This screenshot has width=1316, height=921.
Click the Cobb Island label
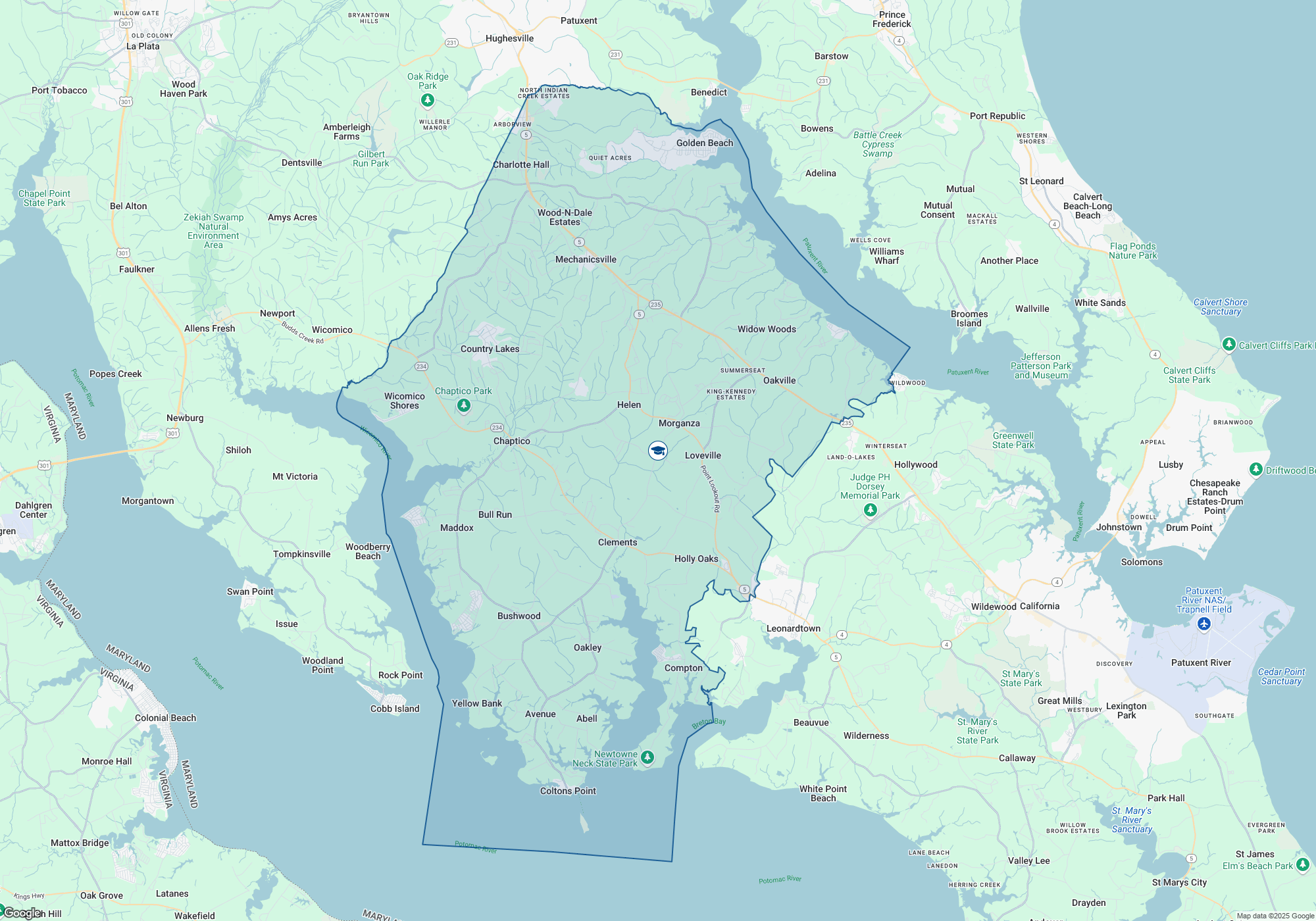click(394, 709)
